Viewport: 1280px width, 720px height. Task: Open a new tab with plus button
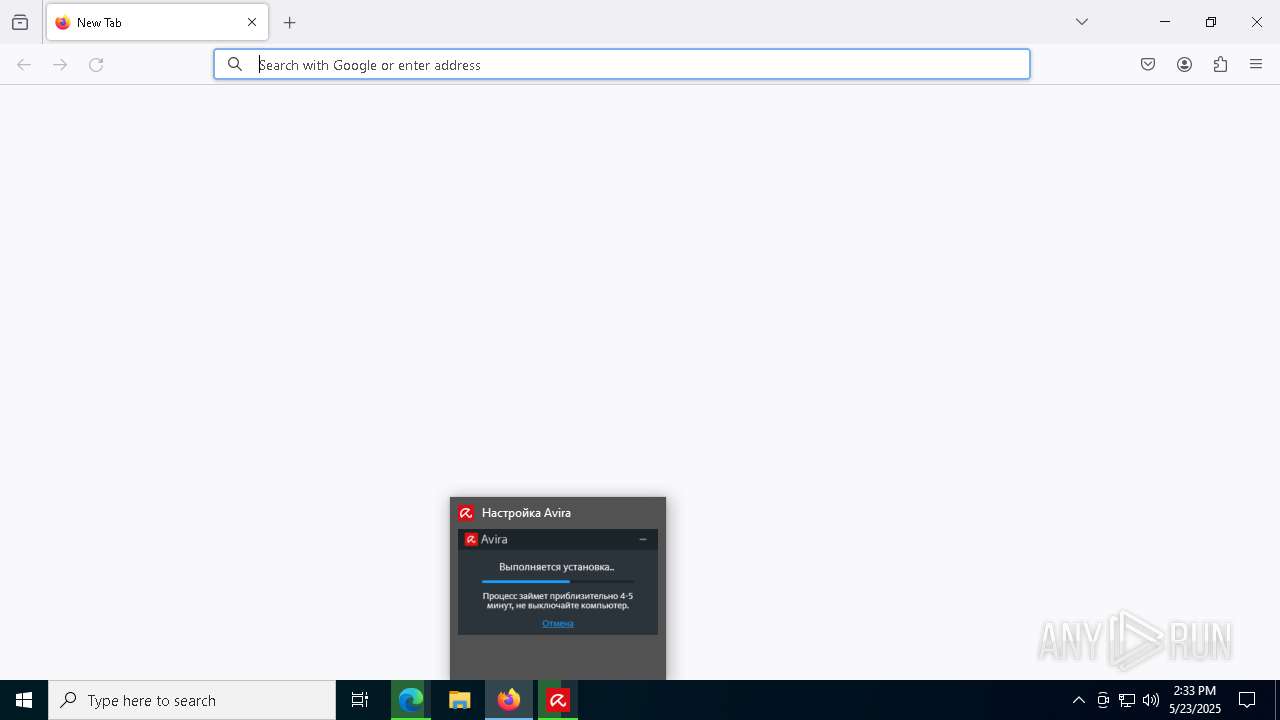coord(290,22)
